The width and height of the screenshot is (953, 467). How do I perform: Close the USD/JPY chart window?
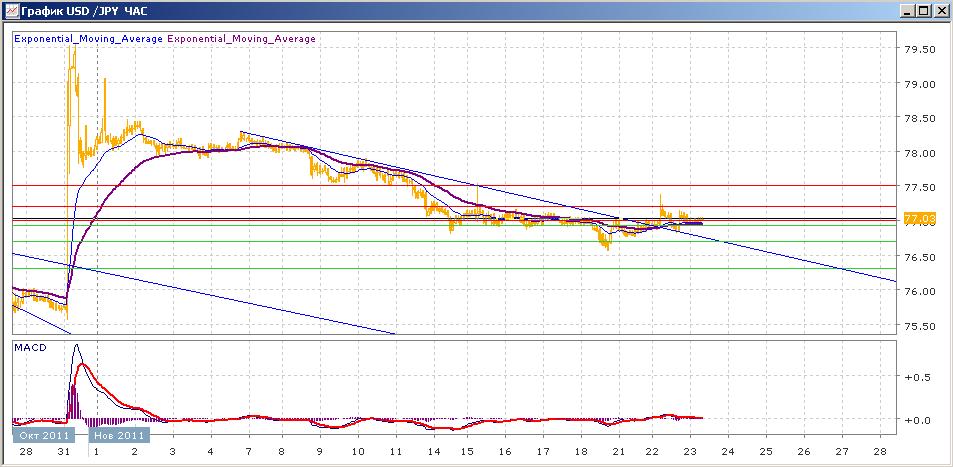[x=939, y=10]
